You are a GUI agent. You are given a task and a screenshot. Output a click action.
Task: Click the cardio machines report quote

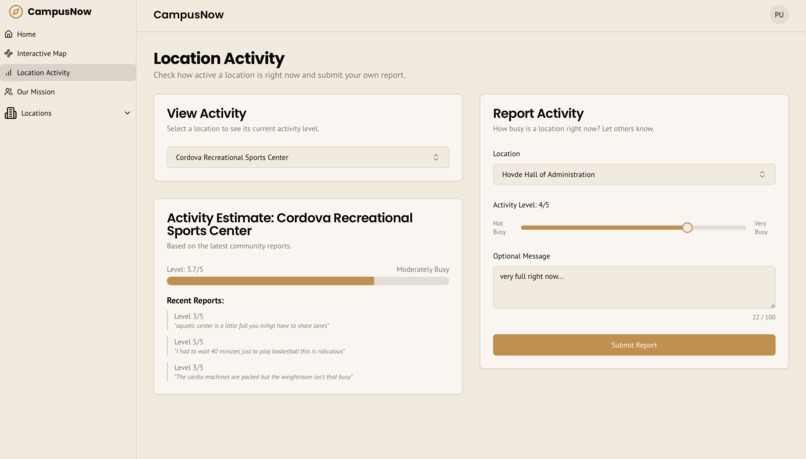pyautogui.click(x=263, y=377)
